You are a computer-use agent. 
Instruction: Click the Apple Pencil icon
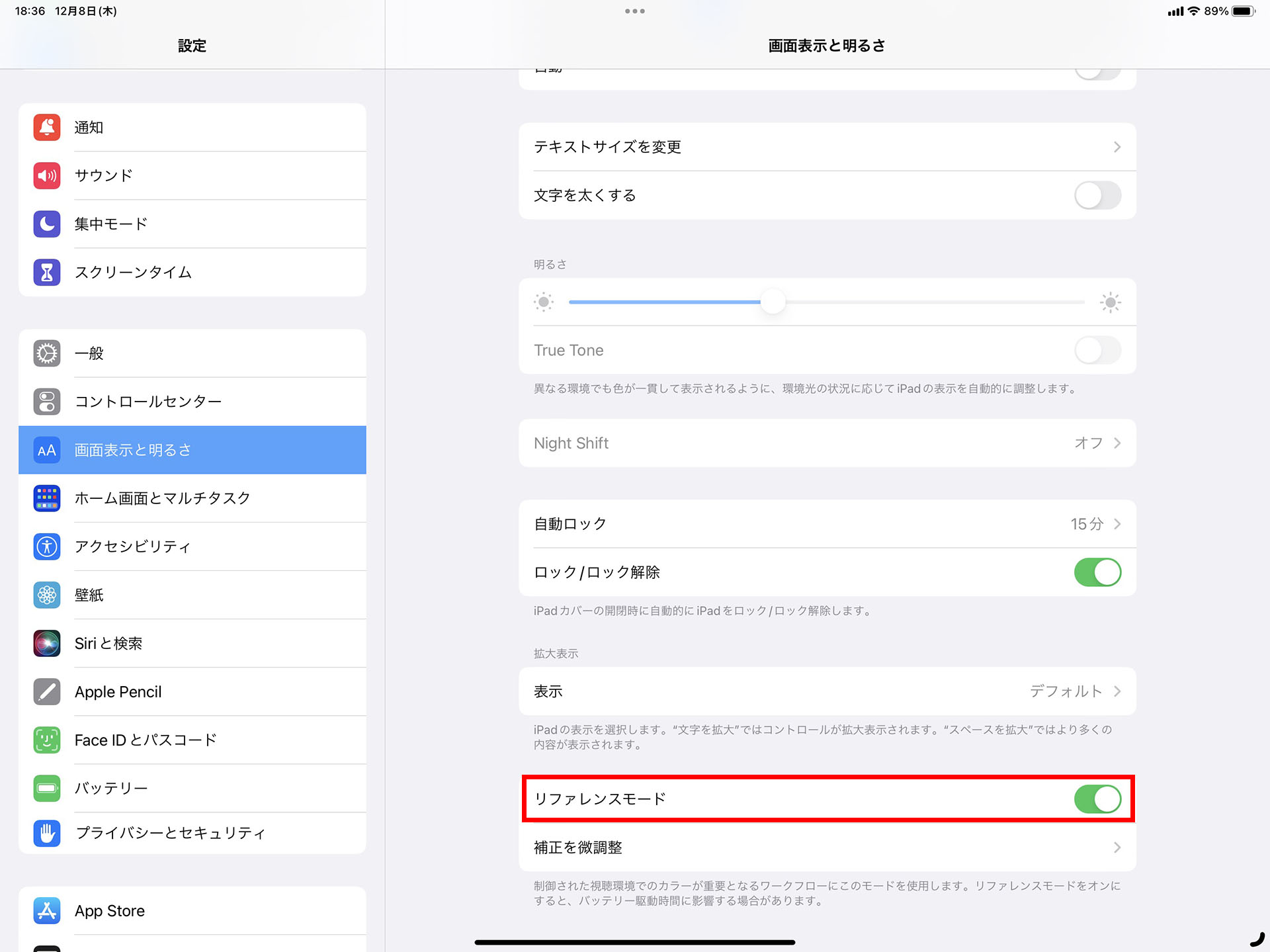coord(46,691)
